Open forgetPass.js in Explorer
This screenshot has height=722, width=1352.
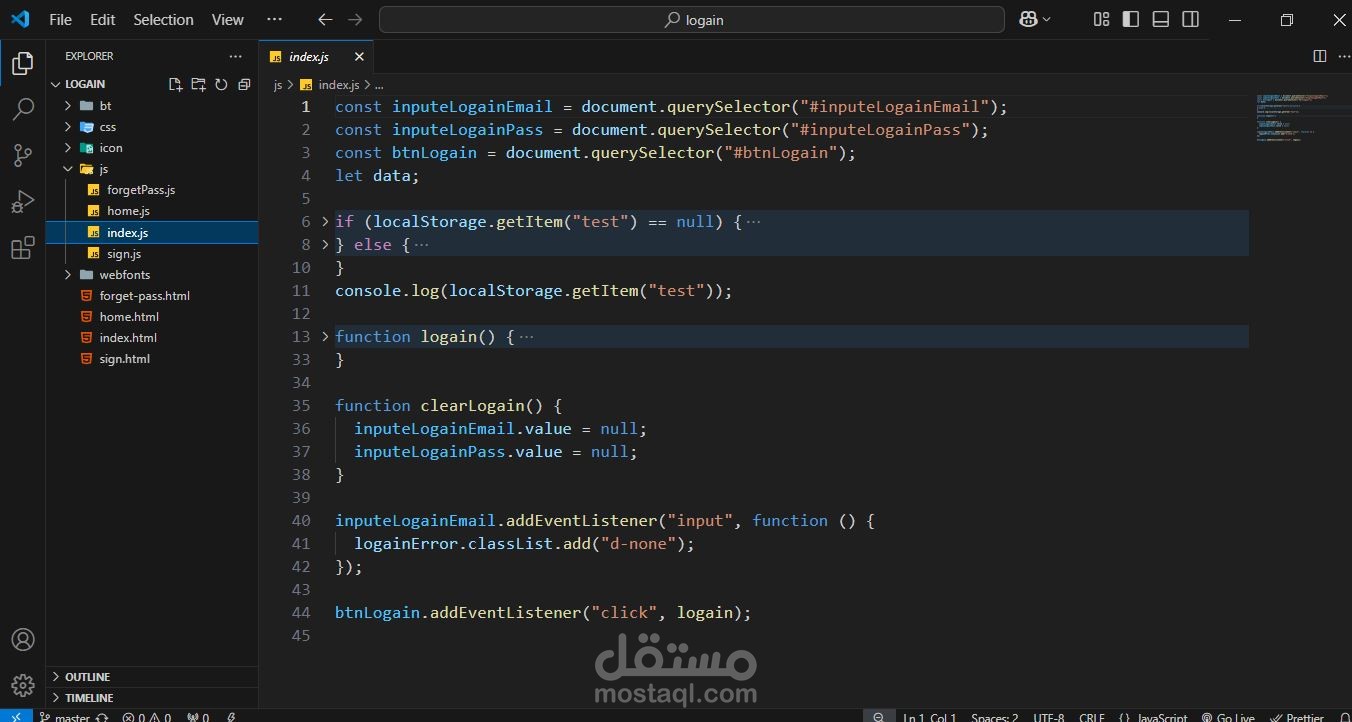pyautogui.click(x=141, y=189)
